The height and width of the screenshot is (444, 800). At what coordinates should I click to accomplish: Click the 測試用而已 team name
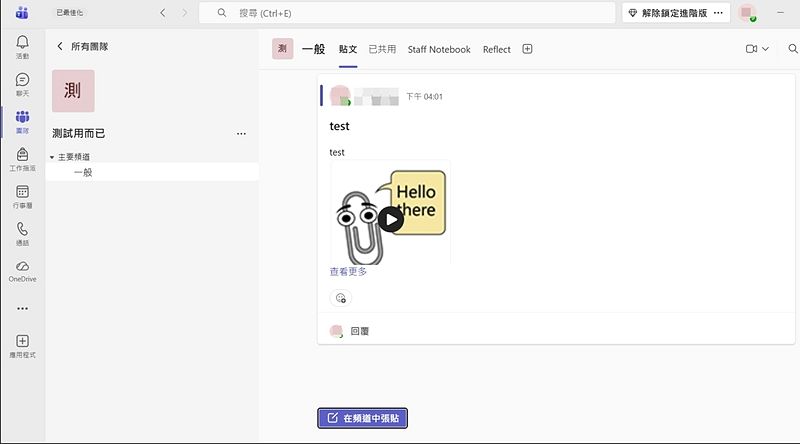tap(79, 134)
